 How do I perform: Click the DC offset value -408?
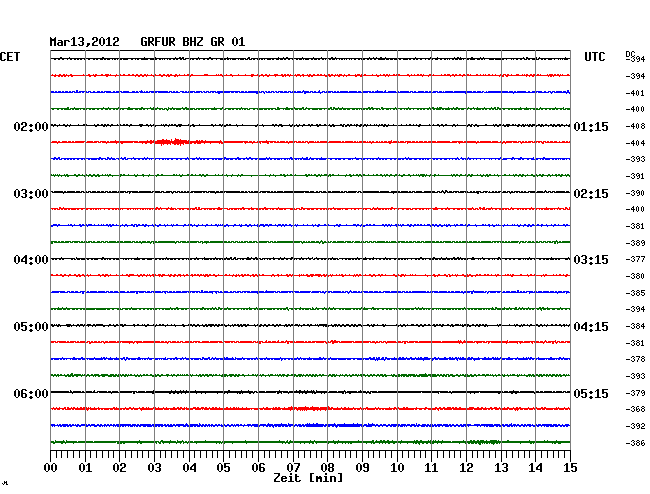coord(635,126)
